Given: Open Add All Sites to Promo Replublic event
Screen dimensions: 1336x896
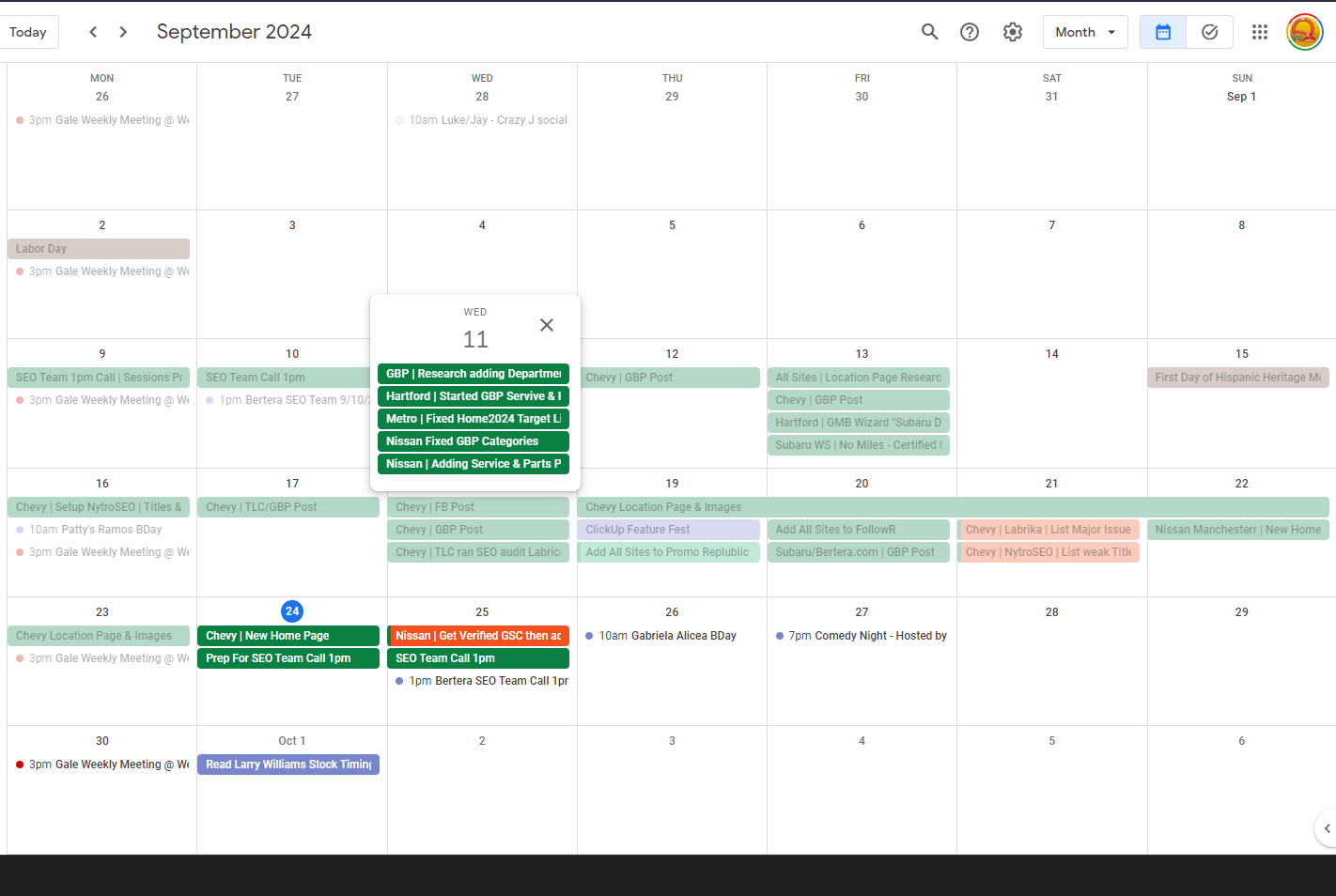Looking at the screenshot, I should 668,552.
